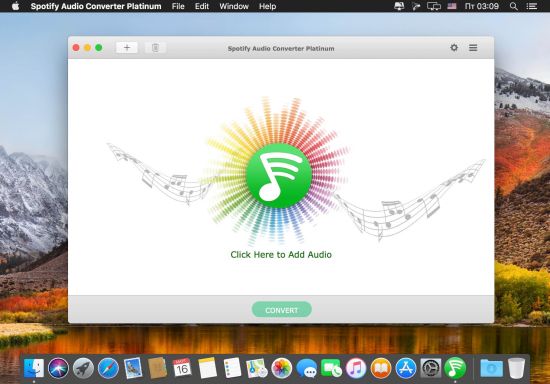The height and width of the screenshot is (384, 550).
Task: Open the Help menu
Action: (267, 6)
